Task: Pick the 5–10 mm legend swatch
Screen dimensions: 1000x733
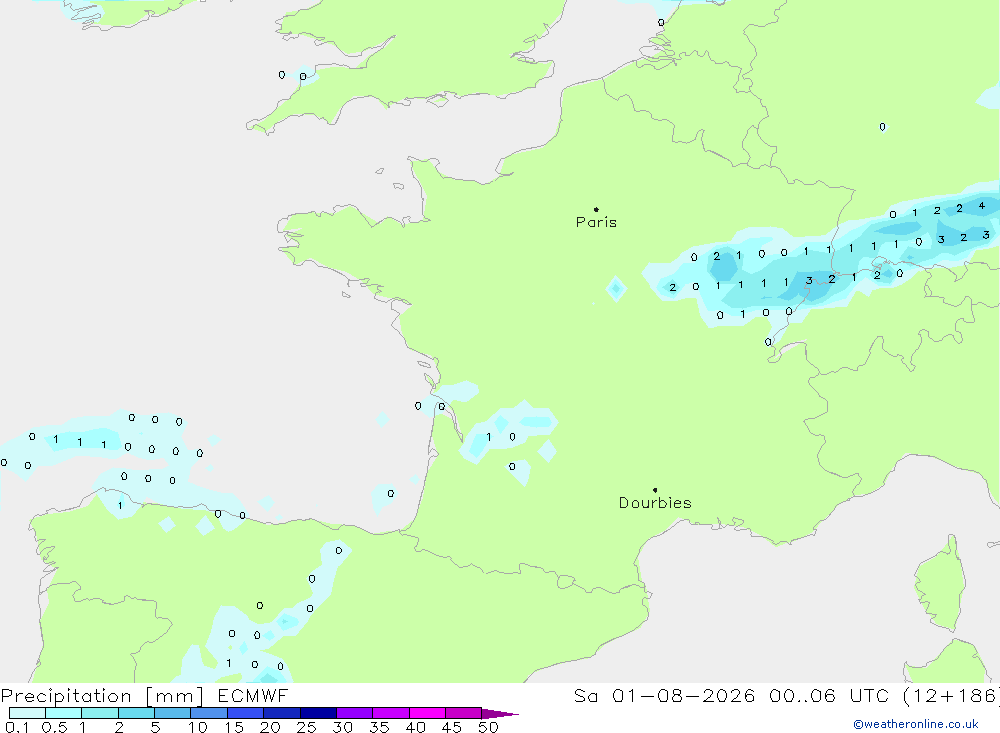Action: pos(173,713)
